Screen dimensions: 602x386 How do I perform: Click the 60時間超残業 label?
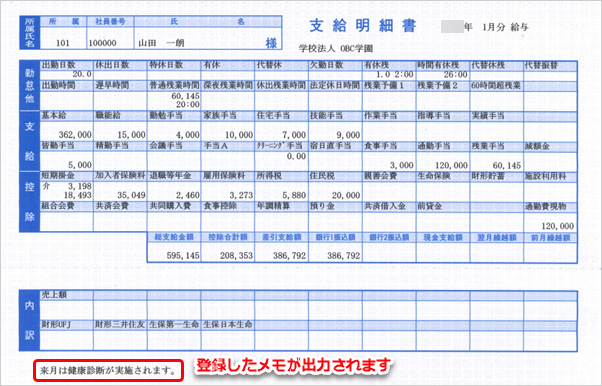pos(496,85)
